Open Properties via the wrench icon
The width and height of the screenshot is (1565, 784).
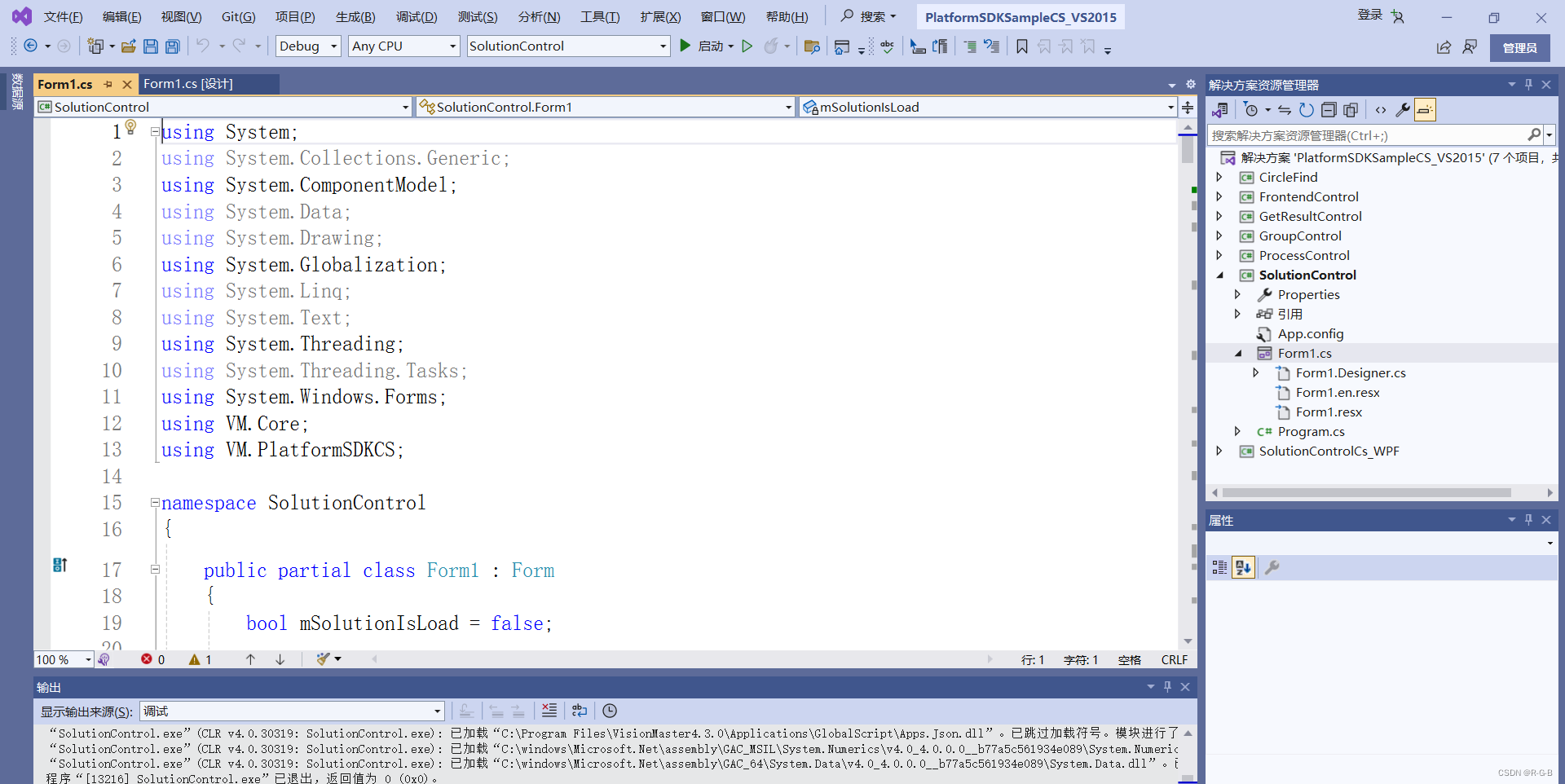pyautogui.click(x=1403, y=109)
